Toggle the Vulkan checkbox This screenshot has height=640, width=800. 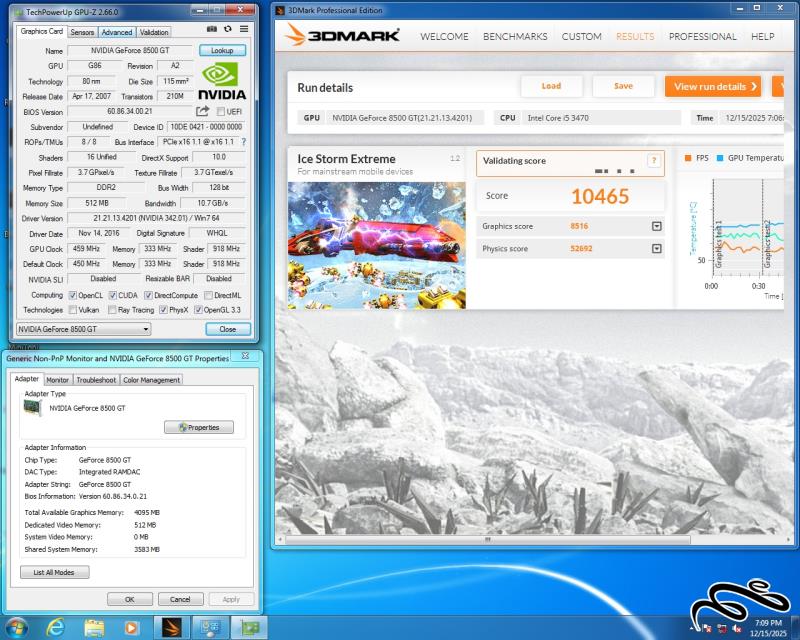pyautogui.click(x=72, y=310)
